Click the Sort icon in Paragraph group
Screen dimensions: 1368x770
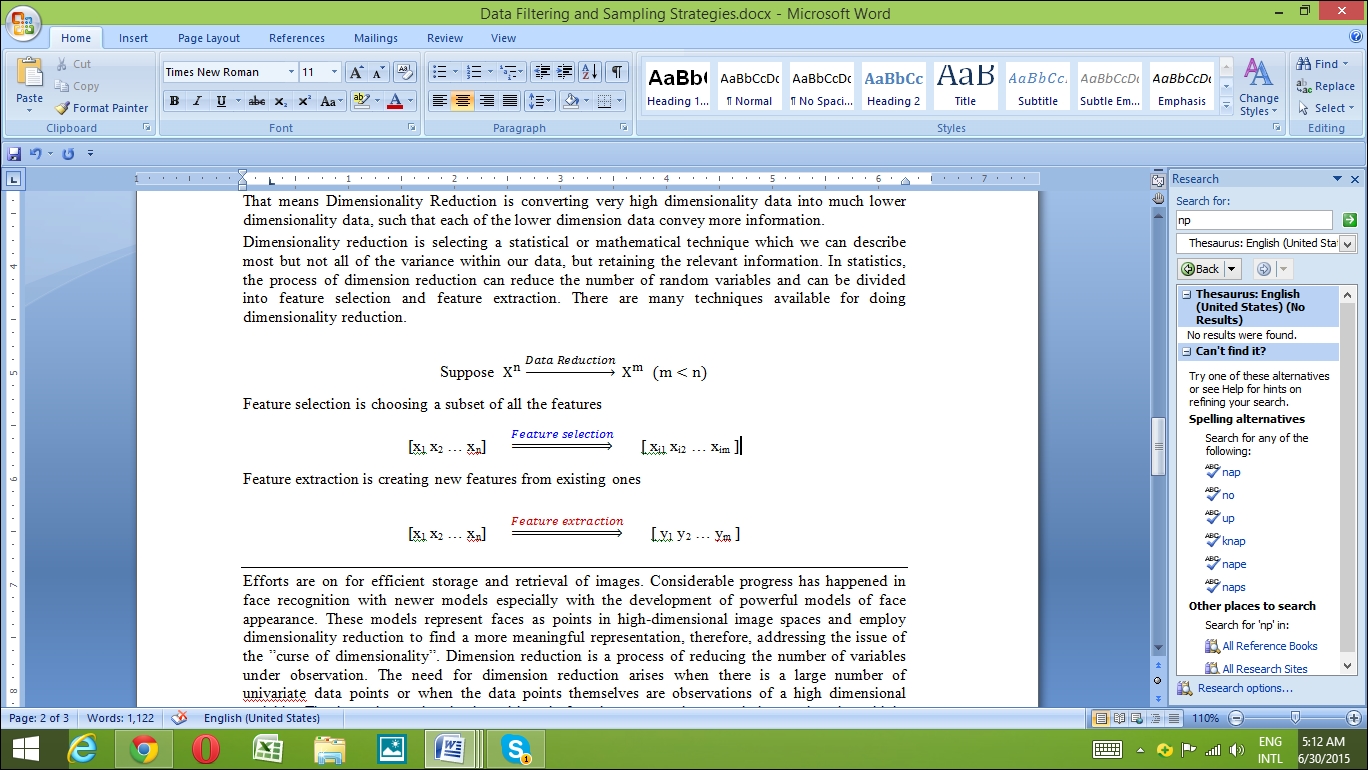pyautogui.click(x=588, y=71)
